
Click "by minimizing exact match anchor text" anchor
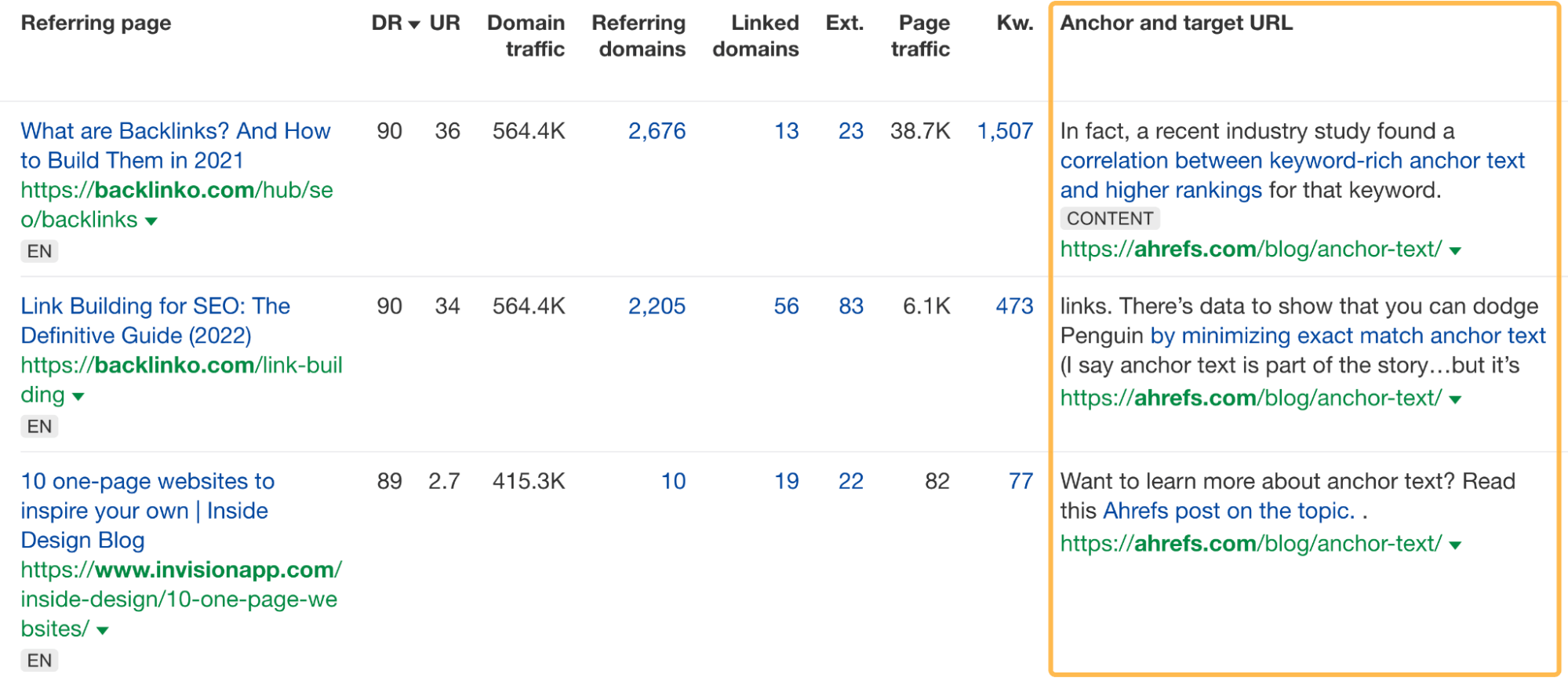point(1348,336)
